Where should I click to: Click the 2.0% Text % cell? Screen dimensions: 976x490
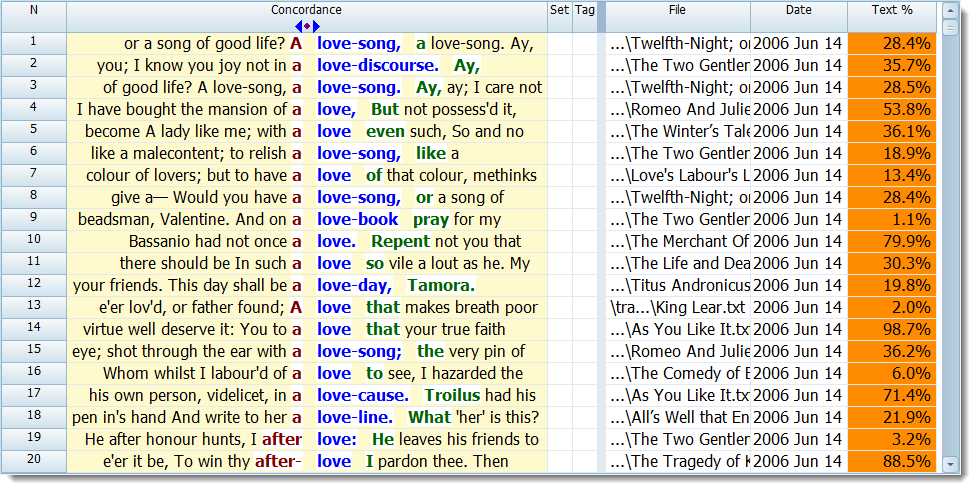[892, 307]
